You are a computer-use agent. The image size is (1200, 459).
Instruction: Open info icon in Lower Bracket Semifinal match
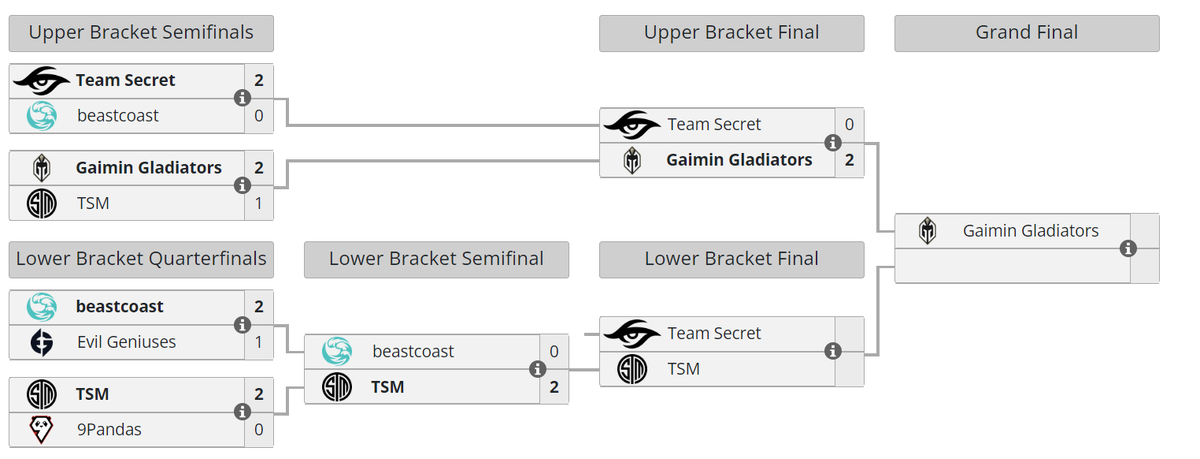[x=537, y=368]
